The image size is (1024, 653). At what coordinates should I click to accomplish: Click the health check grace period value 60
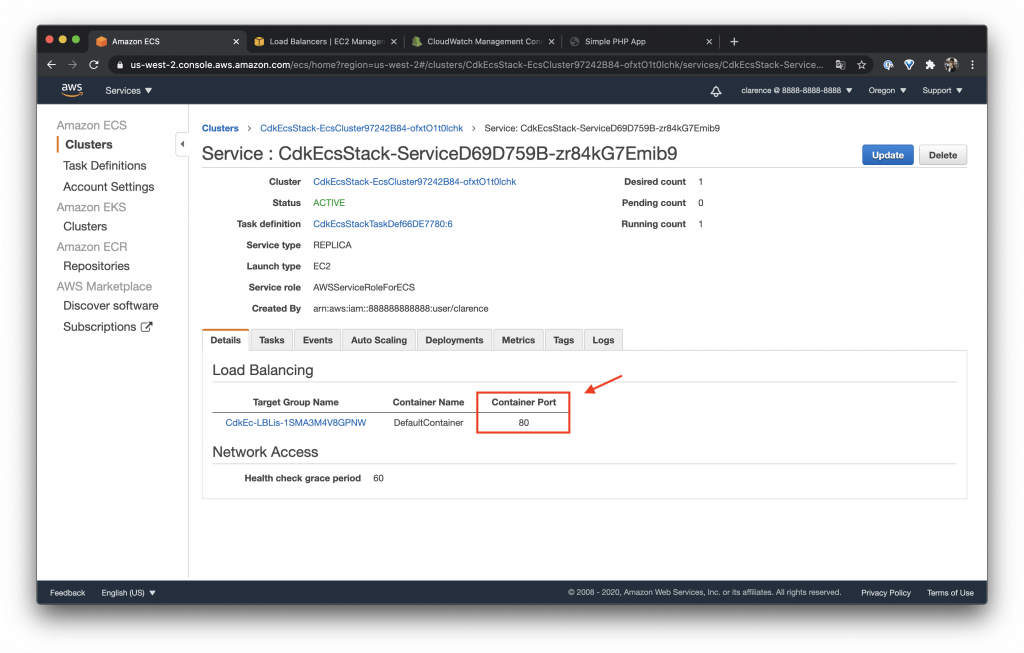pyautogui.click(x=378, y=478)
